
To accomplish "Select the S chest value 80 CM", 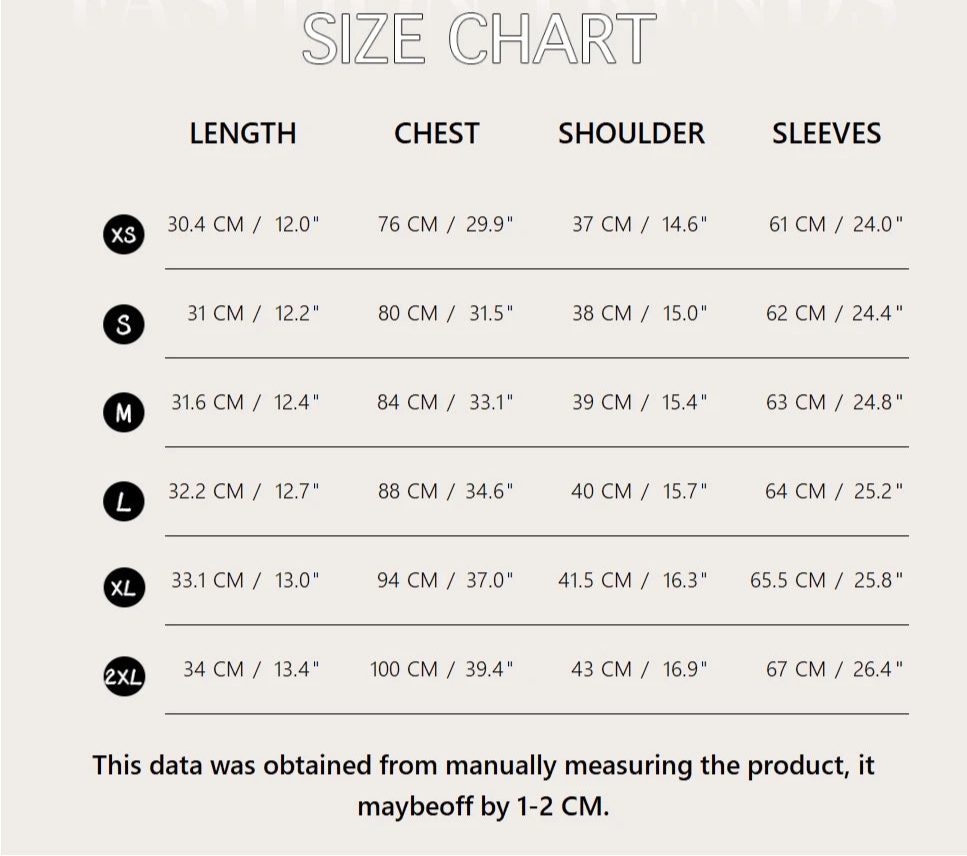I will pyautogui.click(x=408, y=313).
